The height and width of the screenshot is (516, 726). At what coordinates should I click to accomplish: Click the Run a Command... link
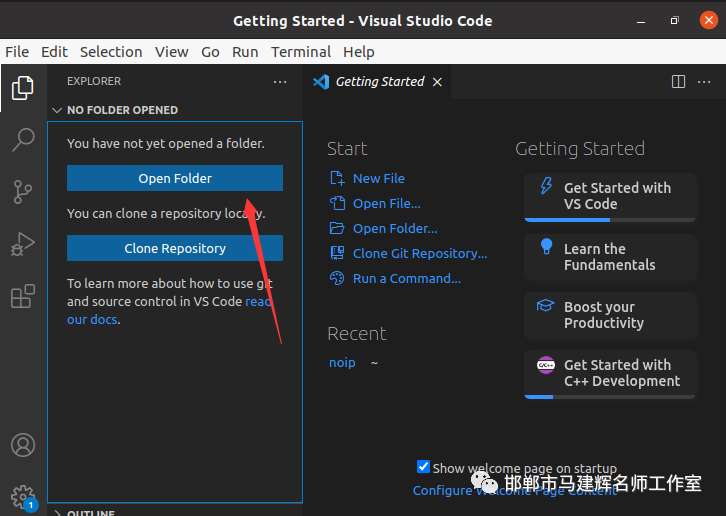[407, 278]
